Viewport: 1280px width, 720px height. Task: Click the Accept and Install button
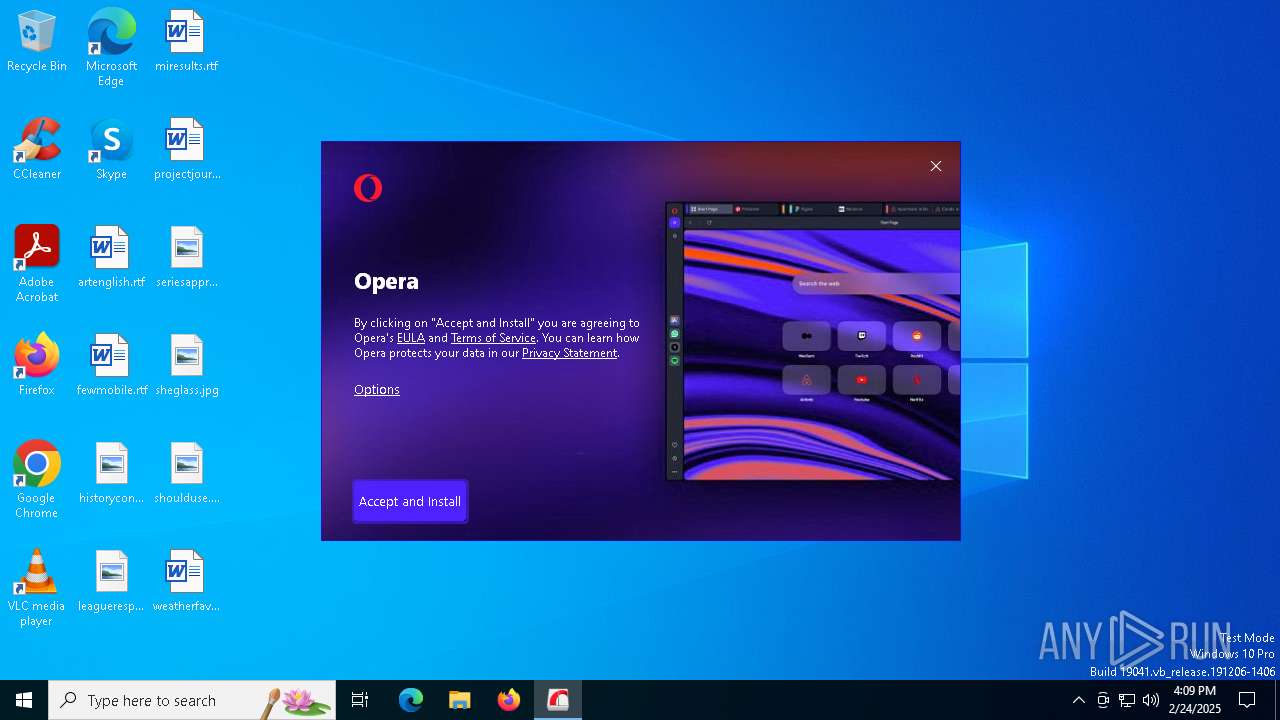[410, 501]
